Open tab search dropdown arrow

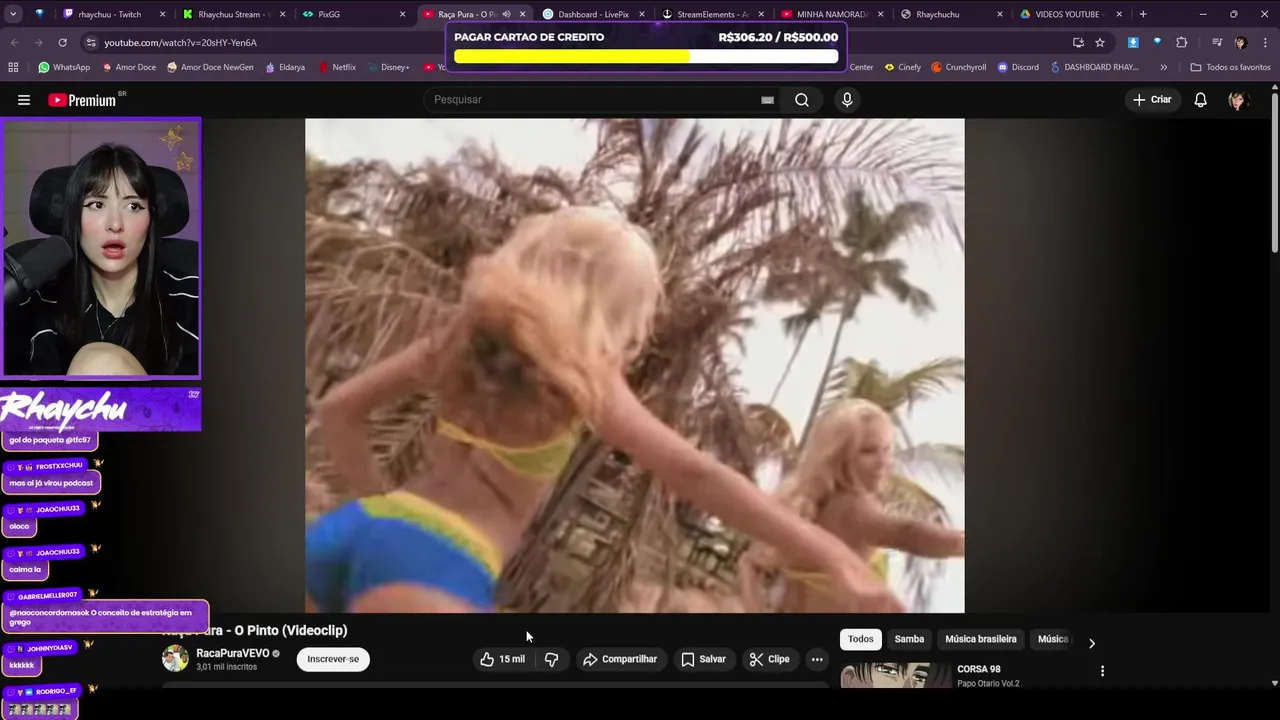click(13, 14)
